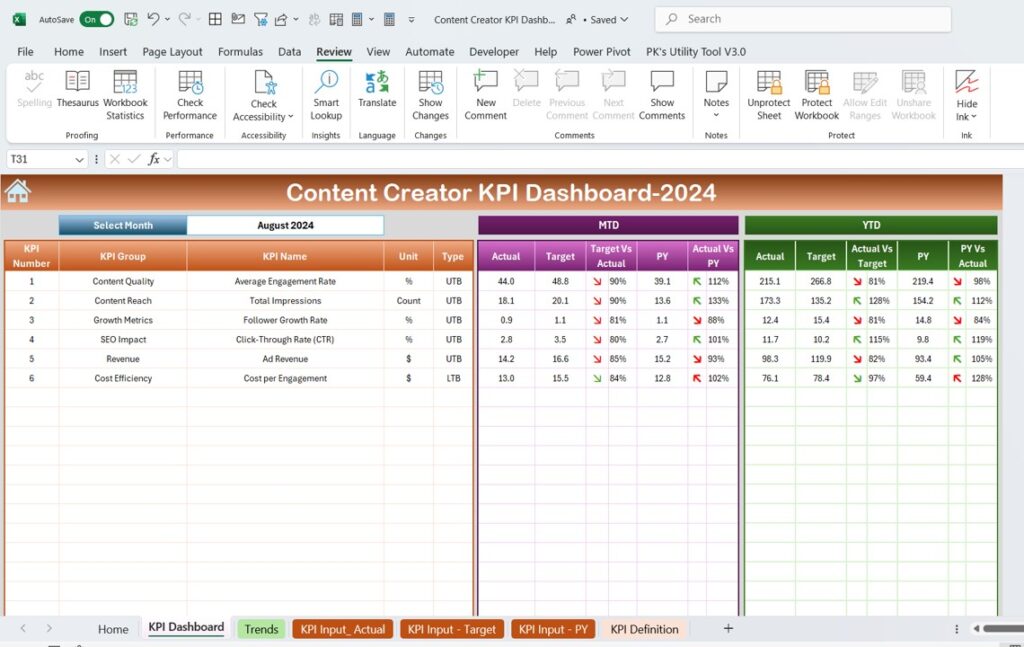Toggle the AutoSave switch
1024x647 pixels.
click(97, 19)
